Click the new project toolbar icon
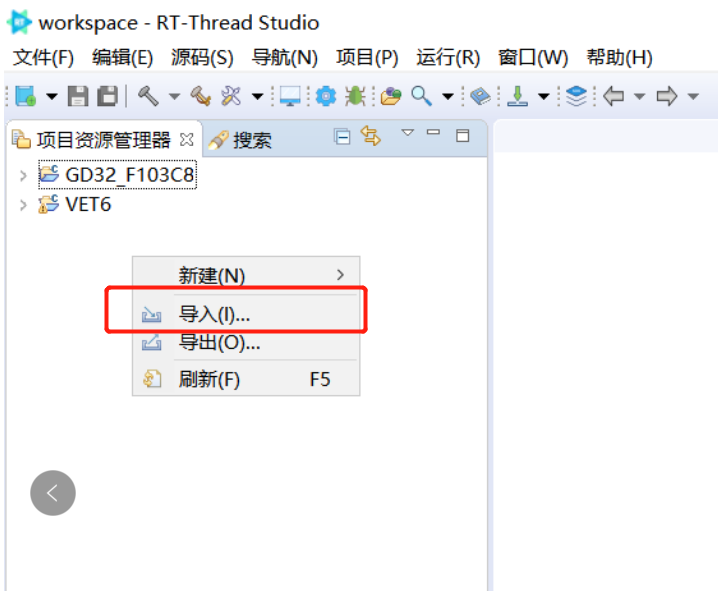Screen dimensions: 718x591 pyautogui.click(x=26, y=96)
